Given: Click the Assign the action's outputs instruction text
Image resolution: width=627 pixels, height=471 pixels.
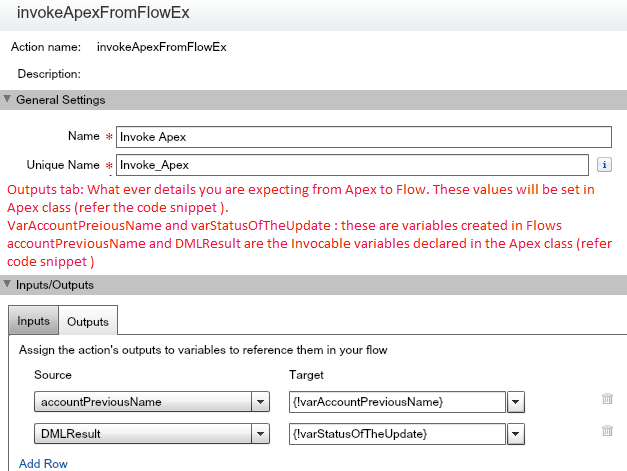Looking at the screenshot, I should [x=203, y=350].
